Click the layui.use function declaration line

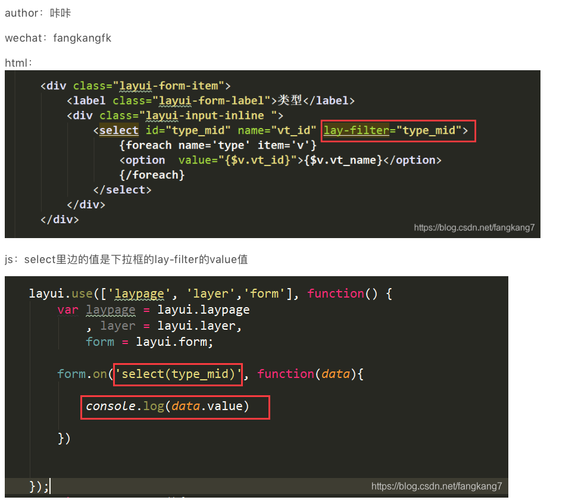coord(210,294)
